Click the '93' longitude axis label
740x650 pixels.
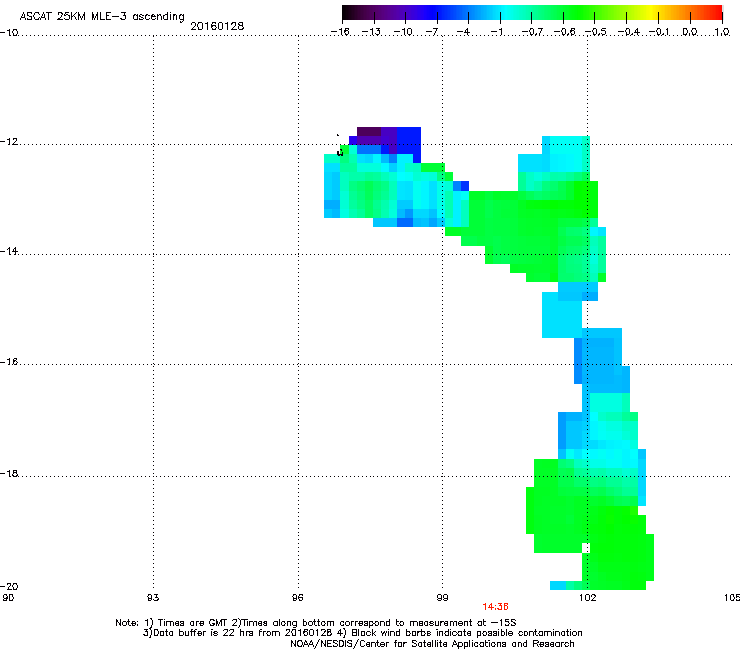click(x=153, y=598)
